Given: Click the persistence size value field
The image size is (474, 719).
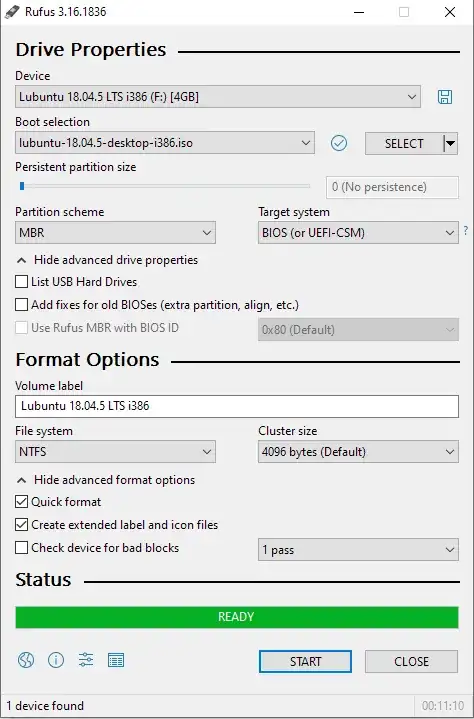Looking at the screenshot, I should [x=392, y=187].
